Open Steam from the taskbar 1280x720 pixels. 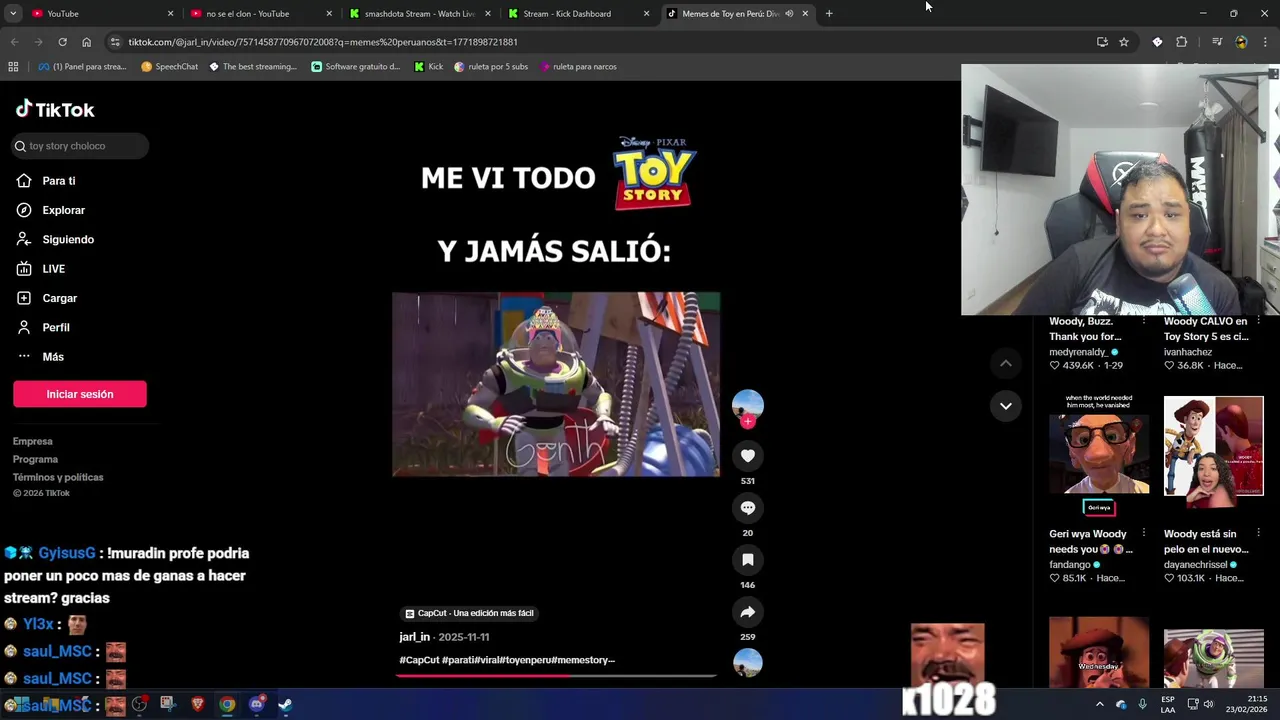click(x=285, y=704)
